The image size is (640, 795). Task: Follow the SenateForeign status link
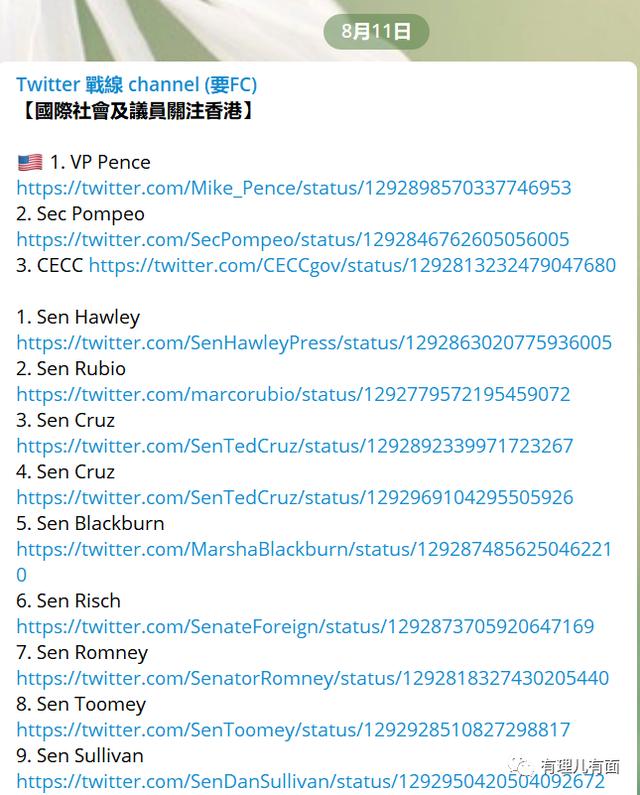point(305,626)
